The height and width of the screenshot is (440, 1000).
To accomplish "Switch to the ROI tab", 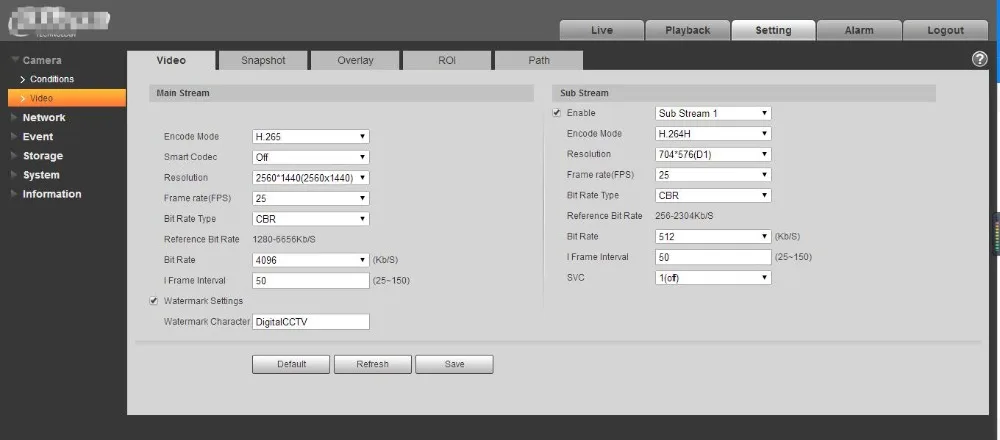I will (x=447, y=61).
